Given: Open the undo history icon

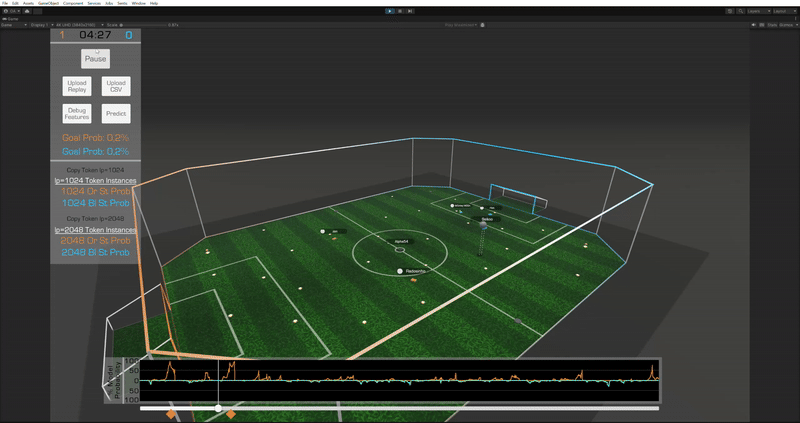Looking at the screenshot, I should point(728,11).
